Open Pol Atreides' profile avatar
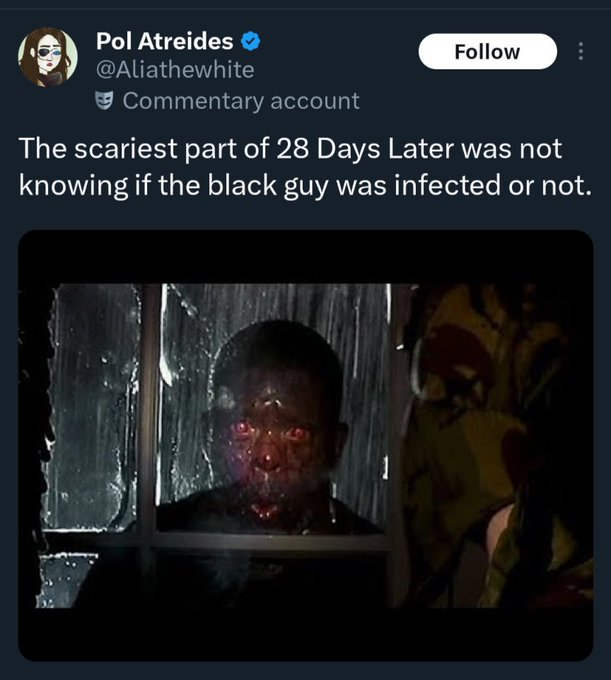611x680 pixels. point(47,55)
